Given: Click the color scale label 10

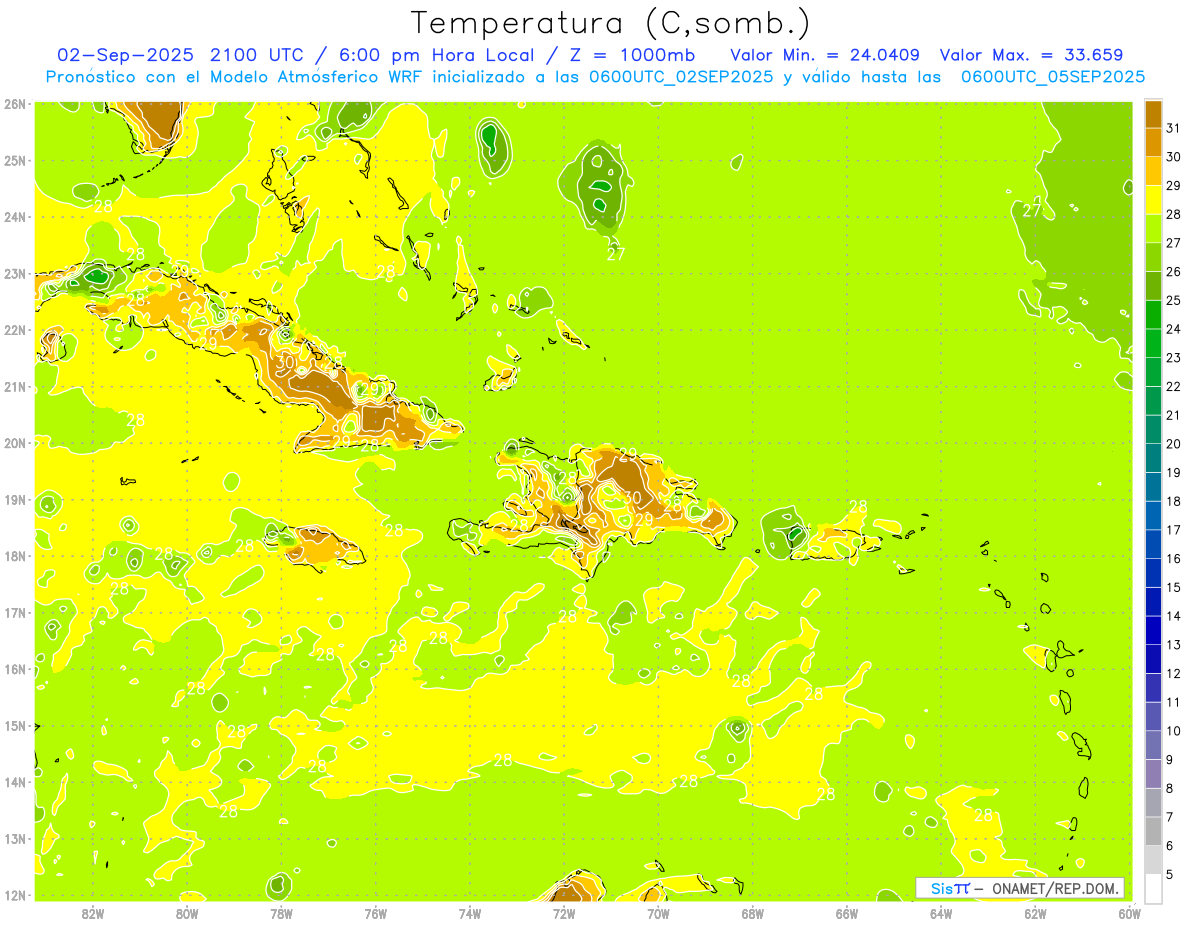Looking at the screenshot, I should click(1174, 731).
